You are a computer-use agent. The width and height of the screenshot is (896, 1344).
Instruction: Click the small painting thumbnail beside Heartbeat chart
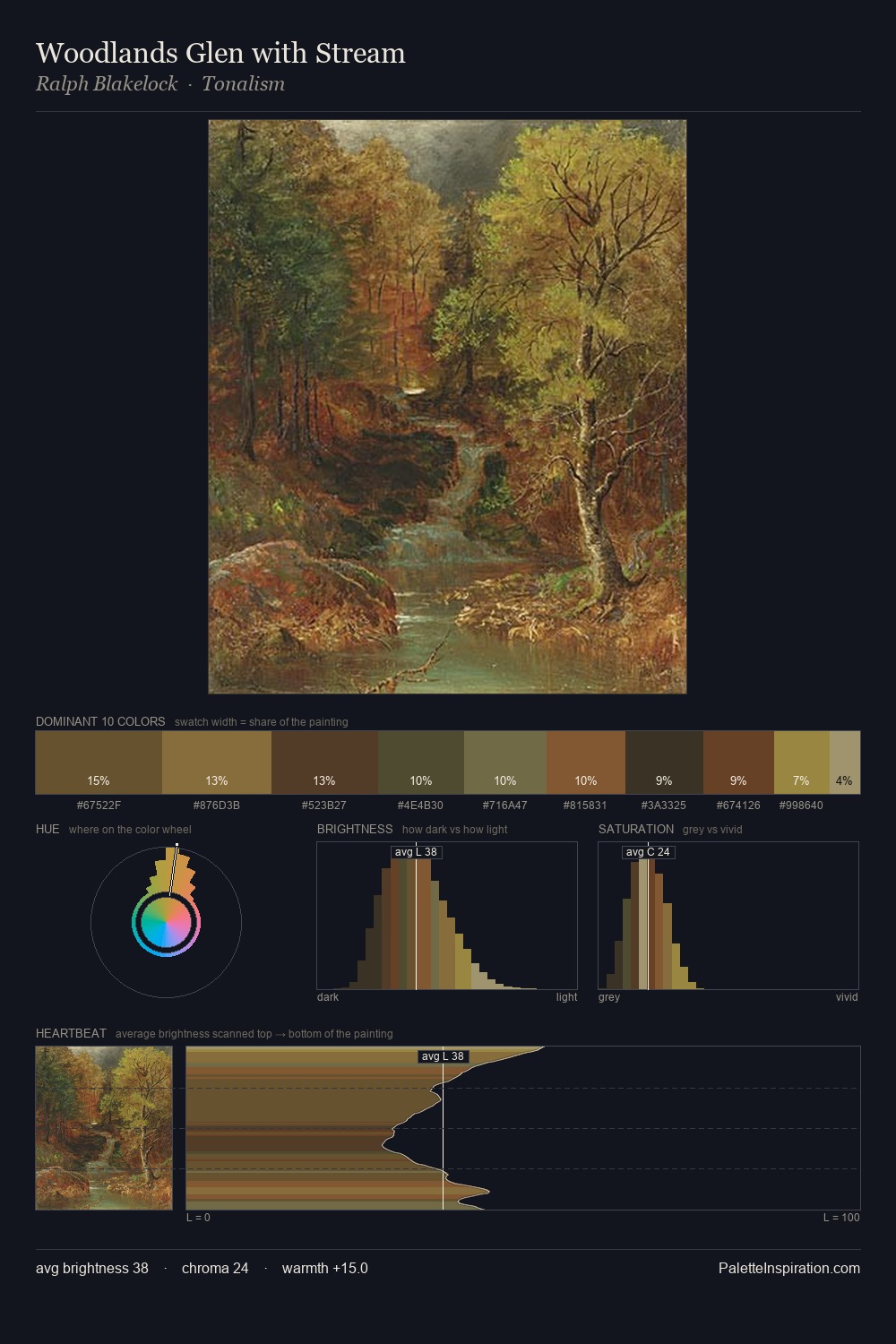point(104,1128)
